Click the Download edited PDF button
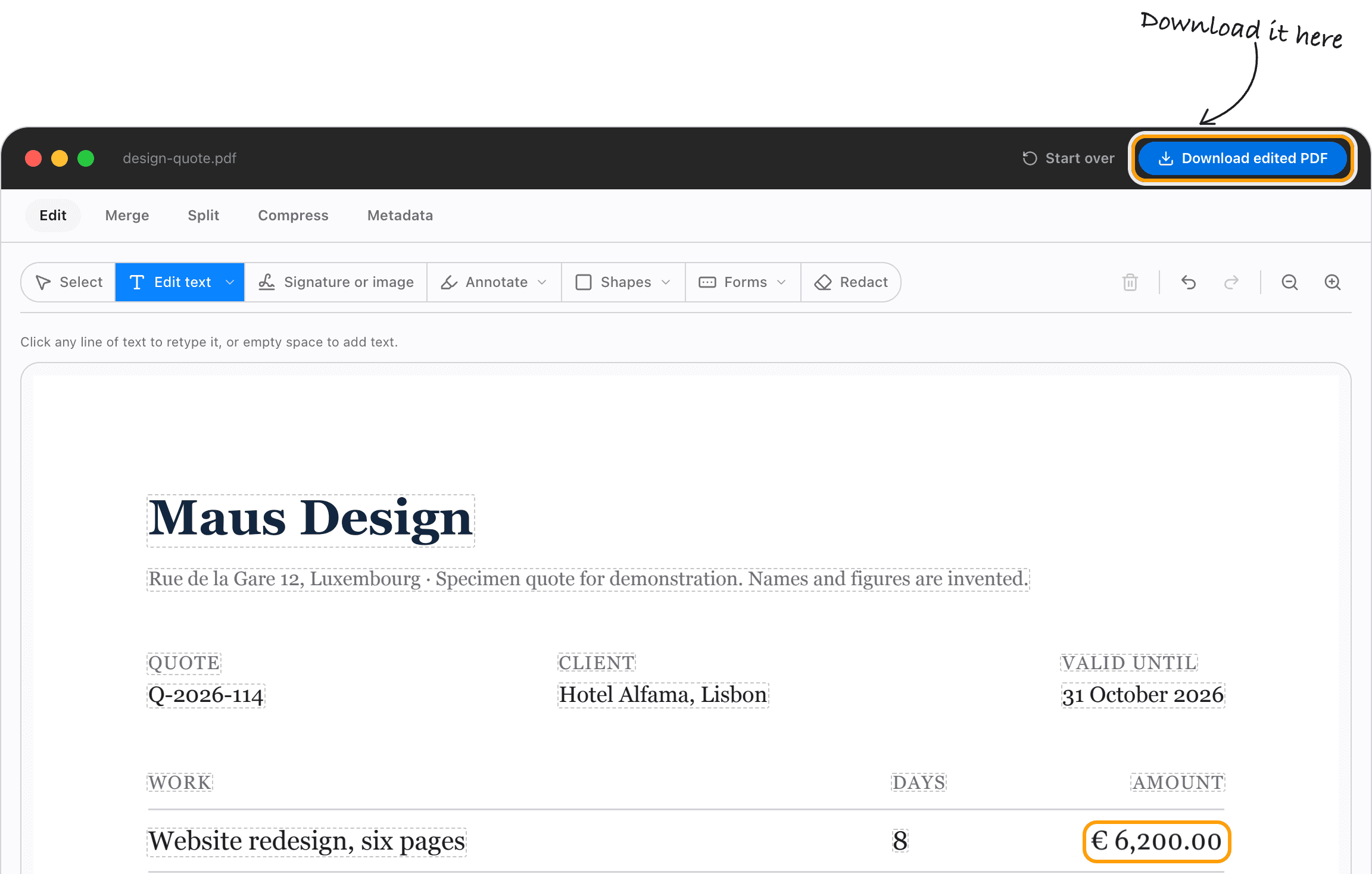 click(x=1242, y=158)
